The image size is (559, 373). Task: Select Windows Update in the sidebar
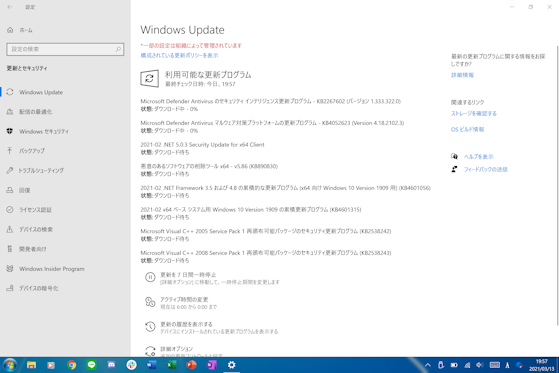click(x=41, y=92)
